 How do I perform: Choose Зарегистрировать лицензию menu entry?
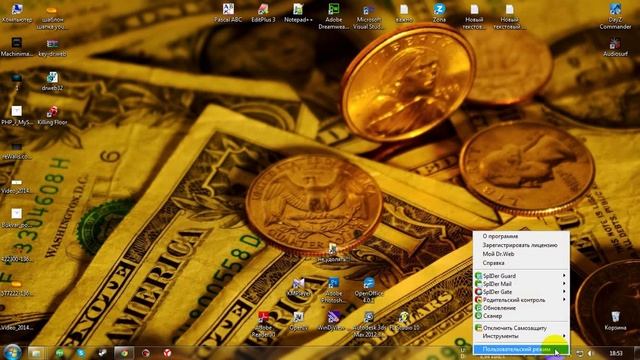521,245
